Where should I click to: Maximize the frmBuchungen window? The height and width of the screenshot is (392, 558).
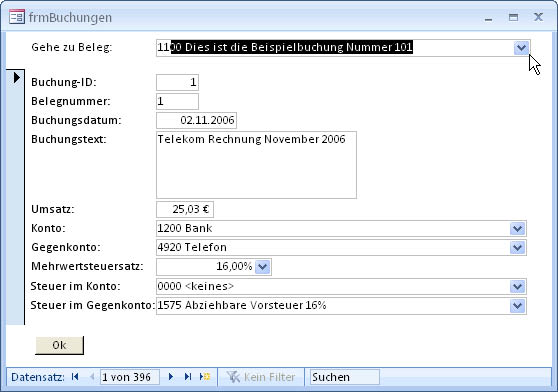(513, 17)
